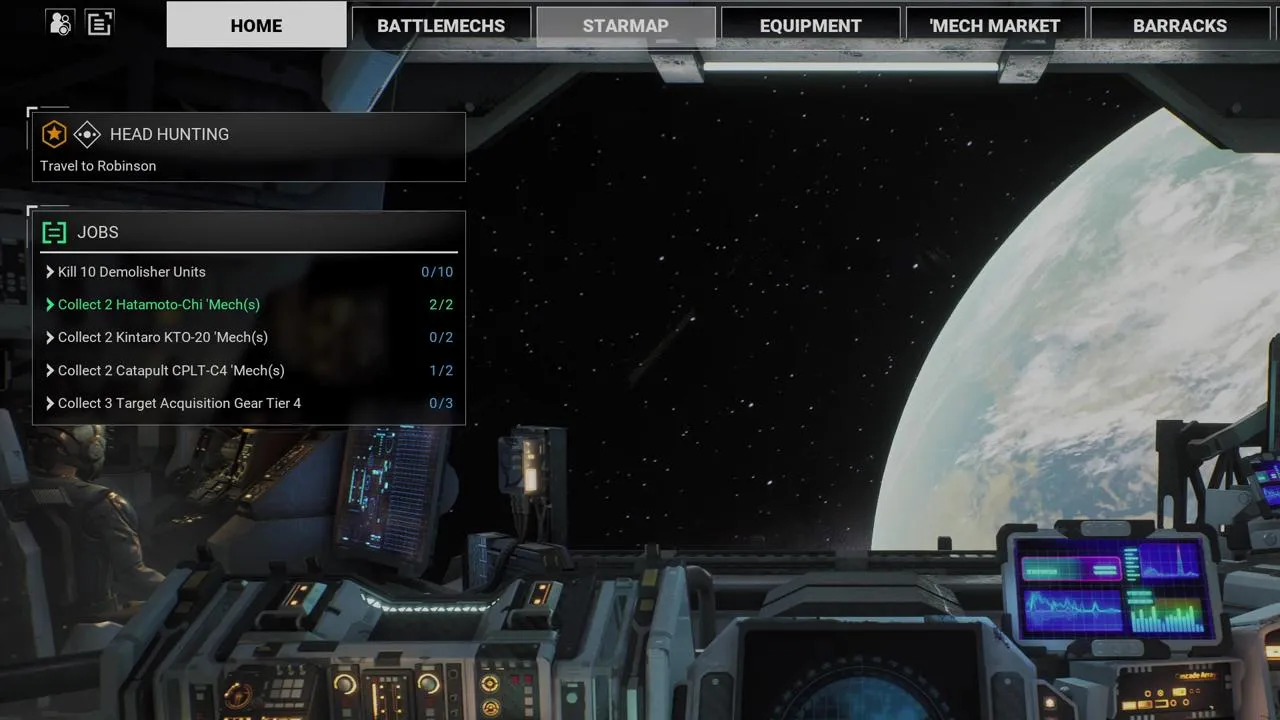Switch to the HOME tab

256,25
